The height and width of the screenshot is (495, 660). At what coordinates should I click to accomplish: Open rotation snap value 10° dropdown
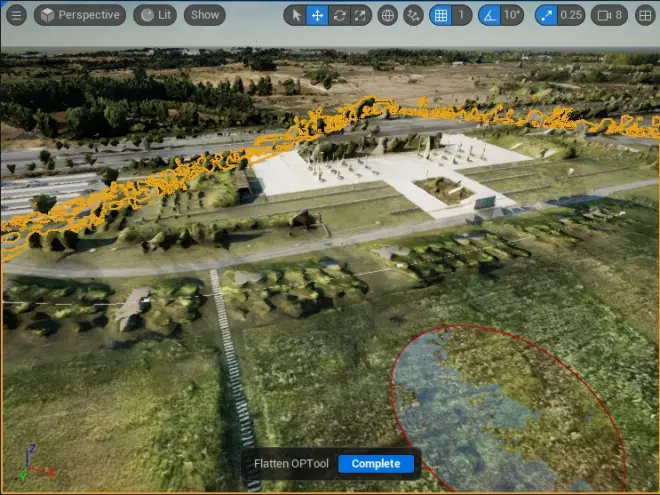(512, 16)
